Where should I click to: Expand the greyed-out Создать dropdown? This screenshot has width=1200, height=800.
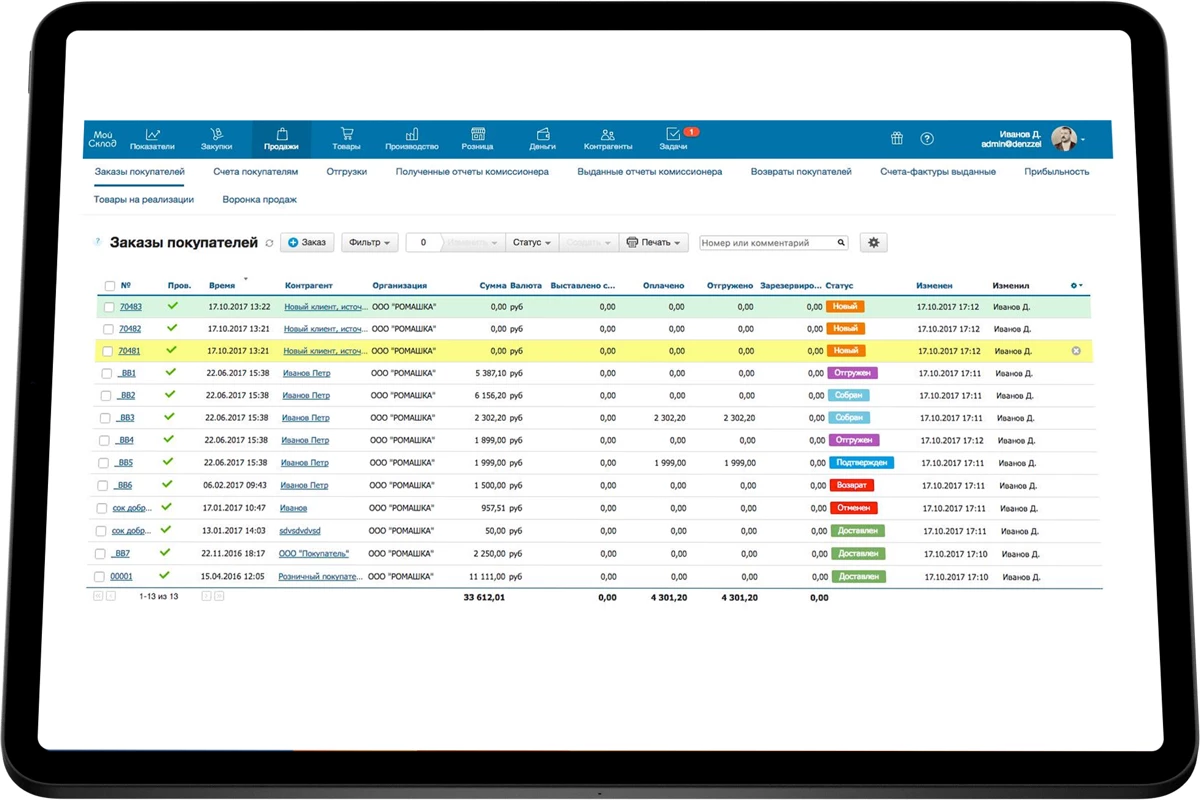click(588, 242)
